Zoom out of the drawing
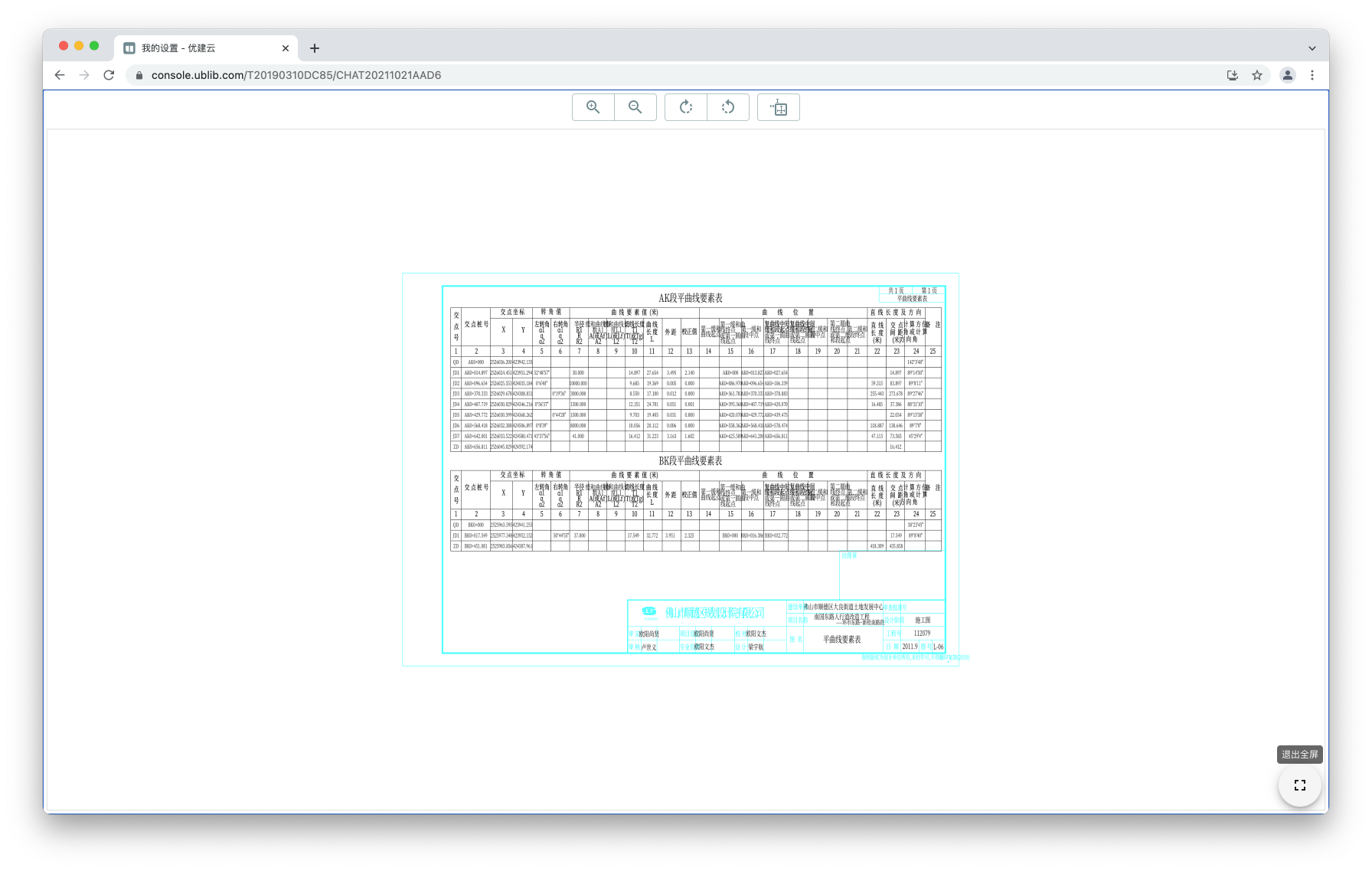 635,107
